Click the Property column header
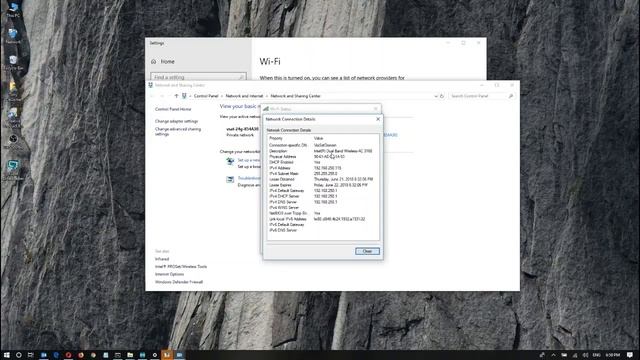The image size is (640, 360). coord(276,138)
